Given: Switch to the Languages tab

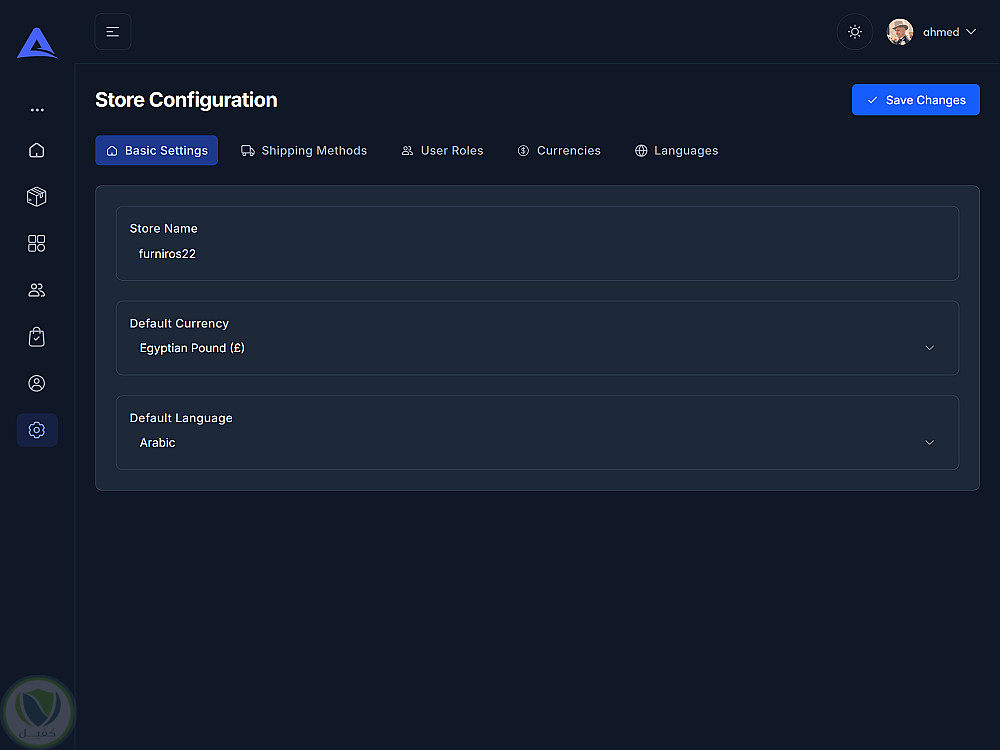Looking at the screenshot, I should (677, 151).
